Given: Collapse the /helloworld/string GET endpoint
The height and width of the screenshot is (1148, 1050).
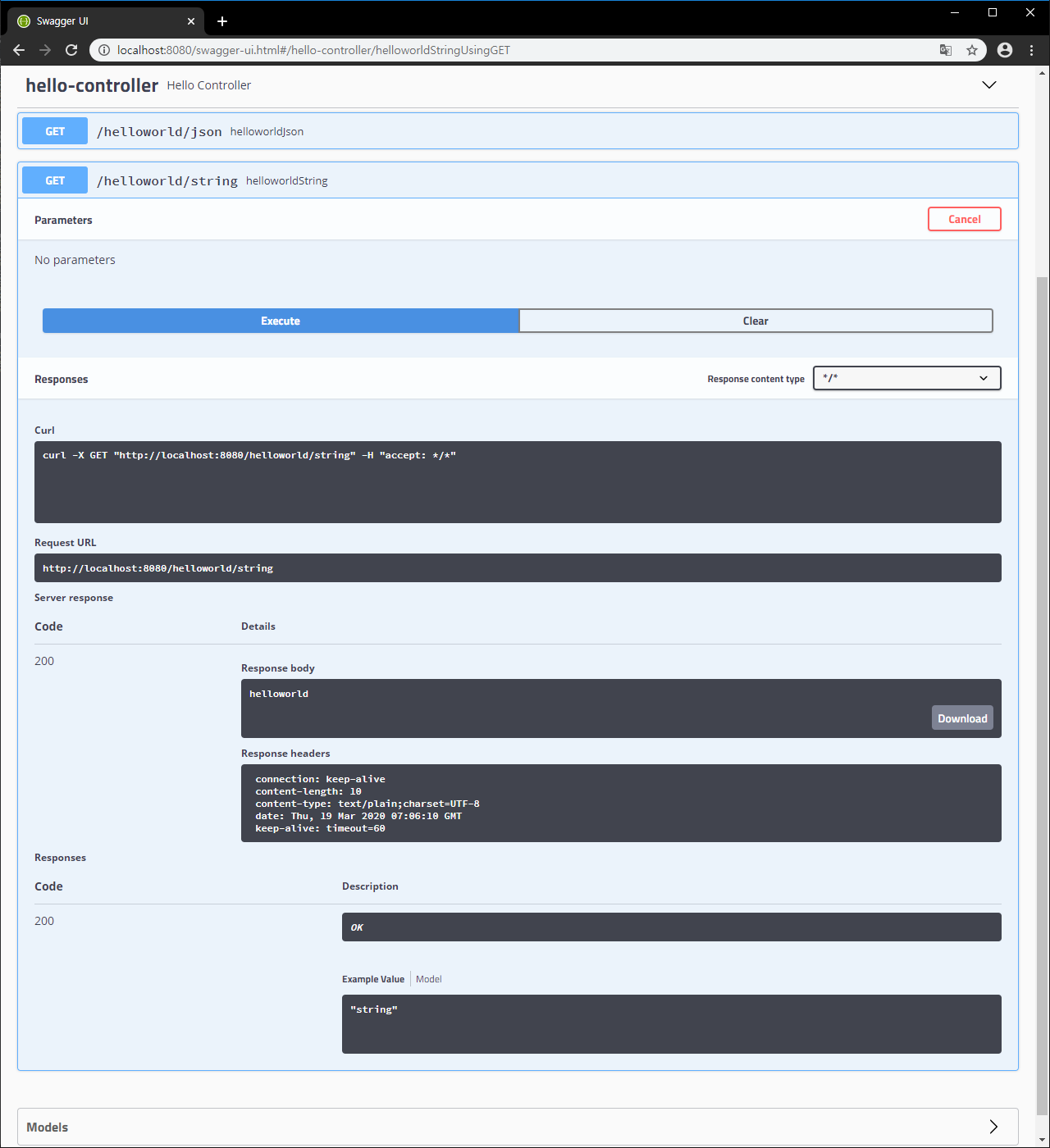Looking at the screenshot, I should click(518, 180).
